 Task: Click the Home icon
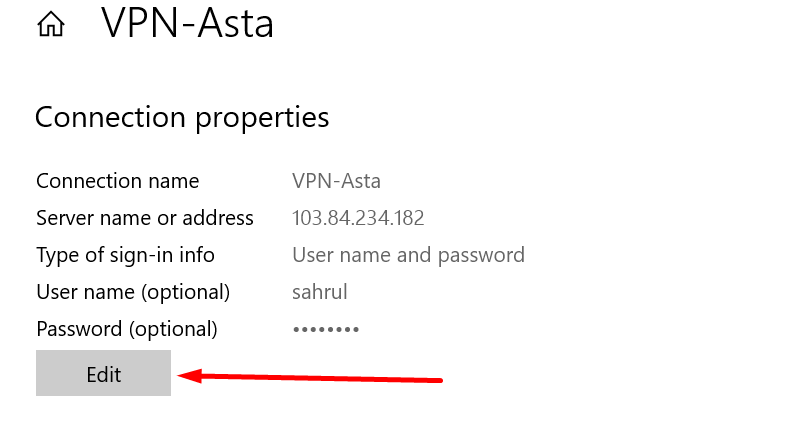tap(50, 25)
